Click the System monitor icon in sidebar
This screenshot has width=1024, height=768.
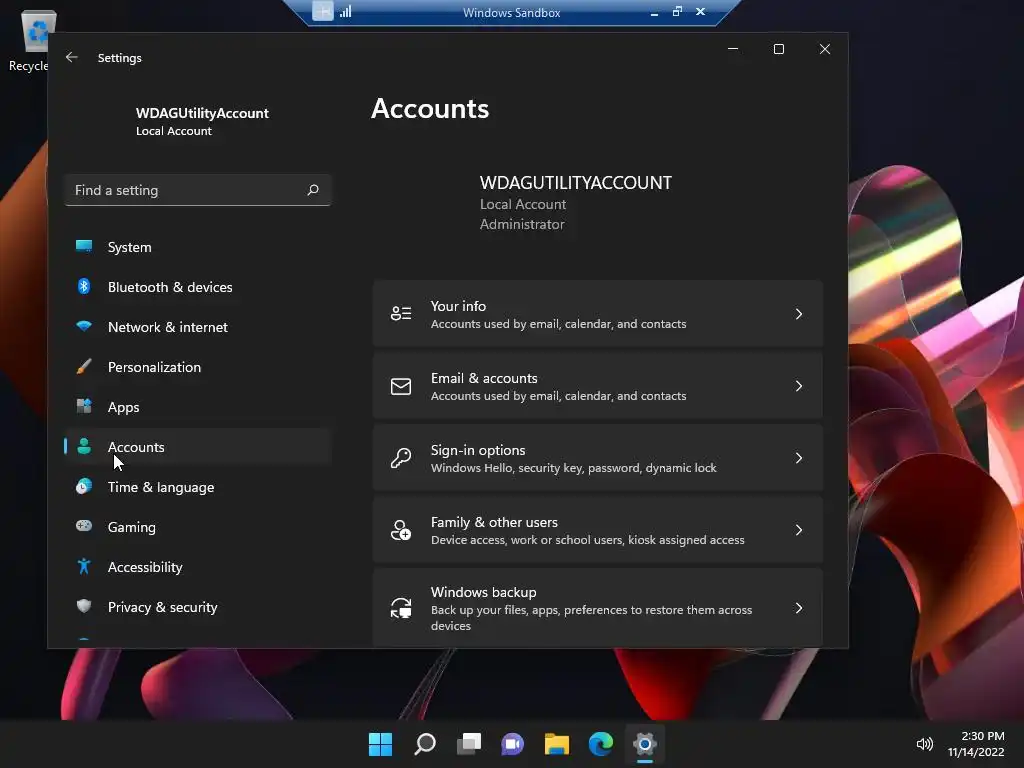click(x=84, y=246)
